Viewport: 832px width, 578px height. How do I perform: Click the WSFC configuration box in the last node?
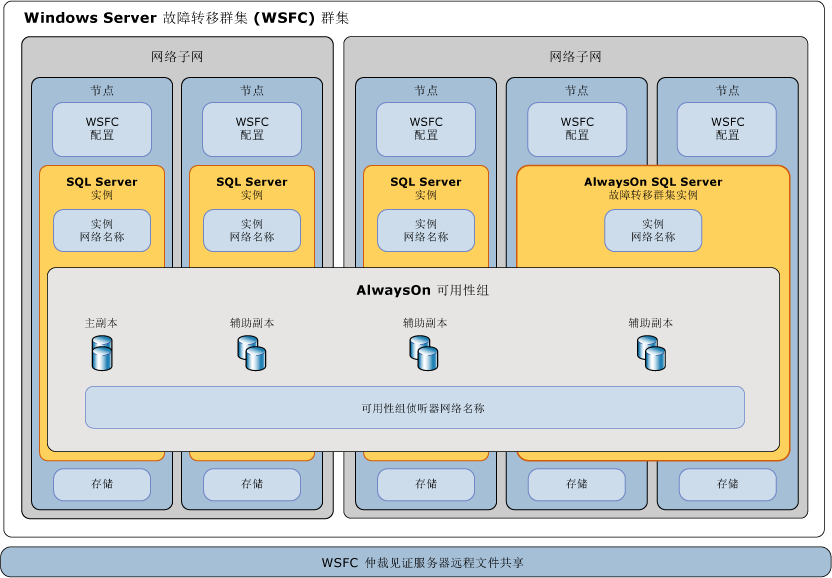(x=726, y=129)
